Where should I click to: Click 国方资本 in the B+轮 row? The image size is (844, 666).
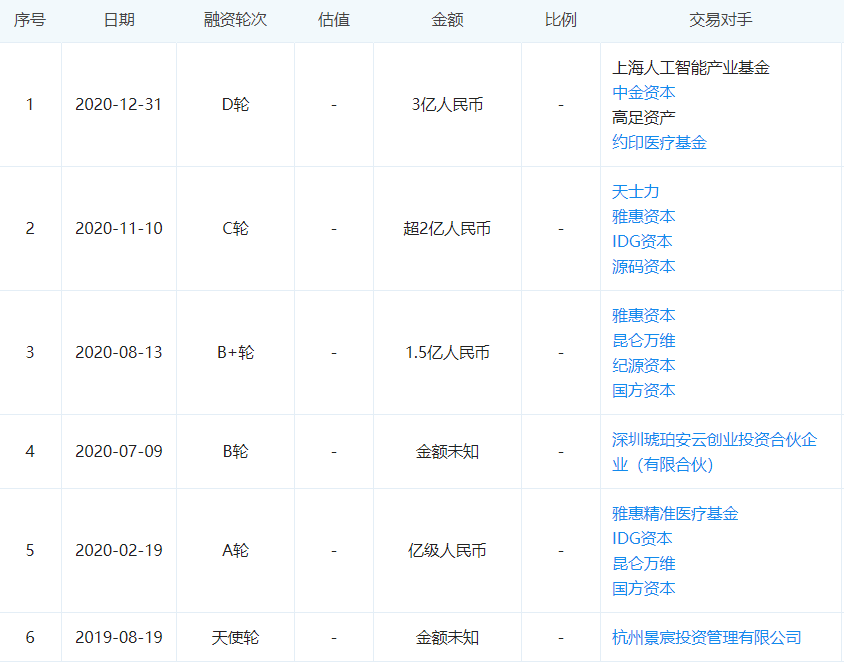[643, 390]
